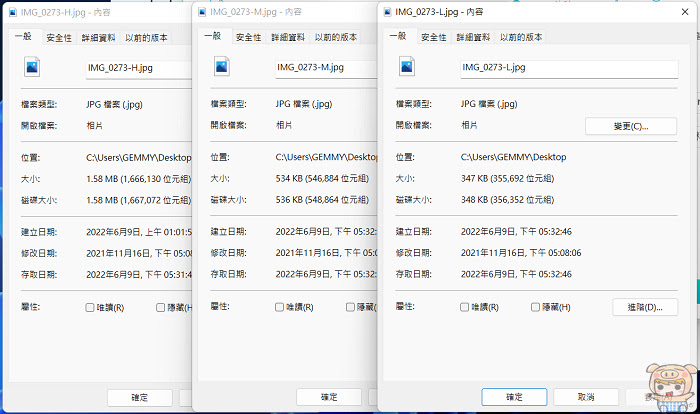700x414 pixels.
Task: Toggle 唯讀(R) checkbox in IMG_0273-M.jpg window
Action: click(x=279, y=307)
